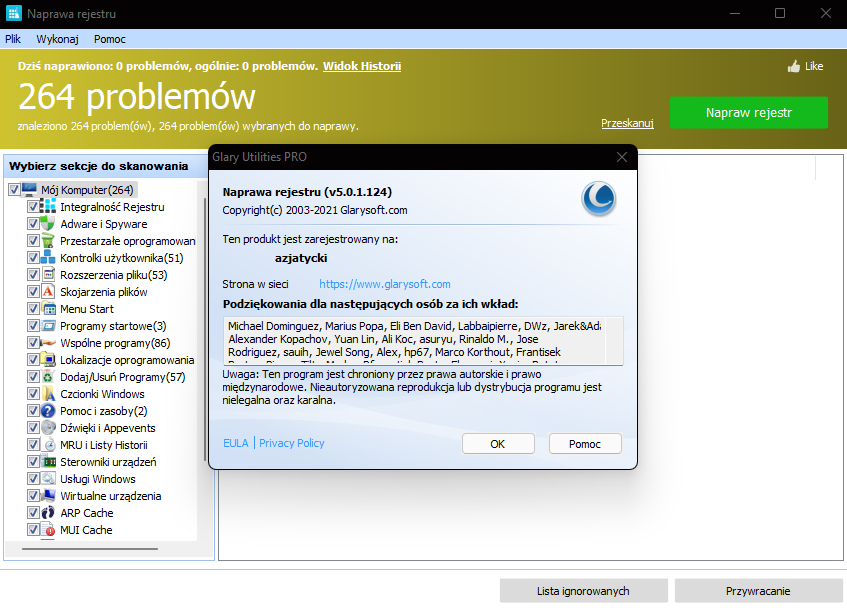Click the Programy startowe icon
The height and width of the screenshot is (608, 847).
coord(48,326)
